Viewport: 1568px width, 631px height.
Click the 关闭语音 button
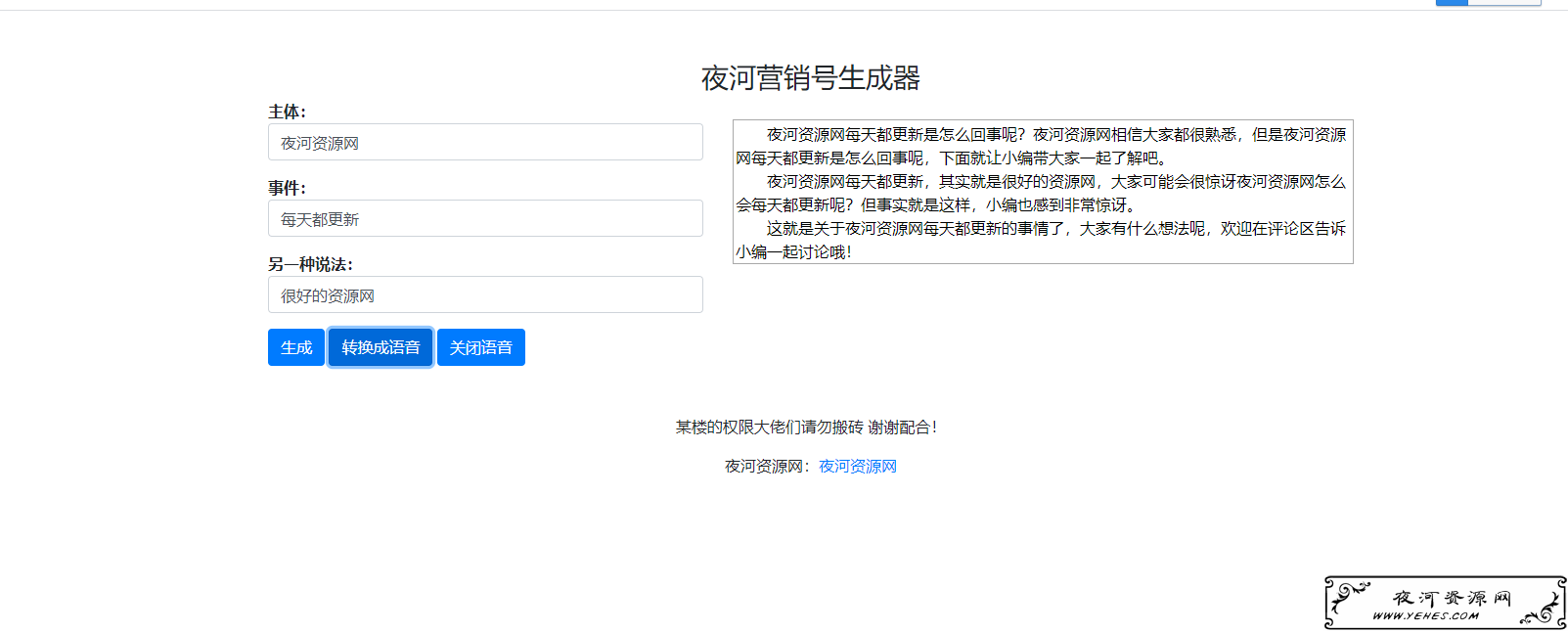[481, 347]
